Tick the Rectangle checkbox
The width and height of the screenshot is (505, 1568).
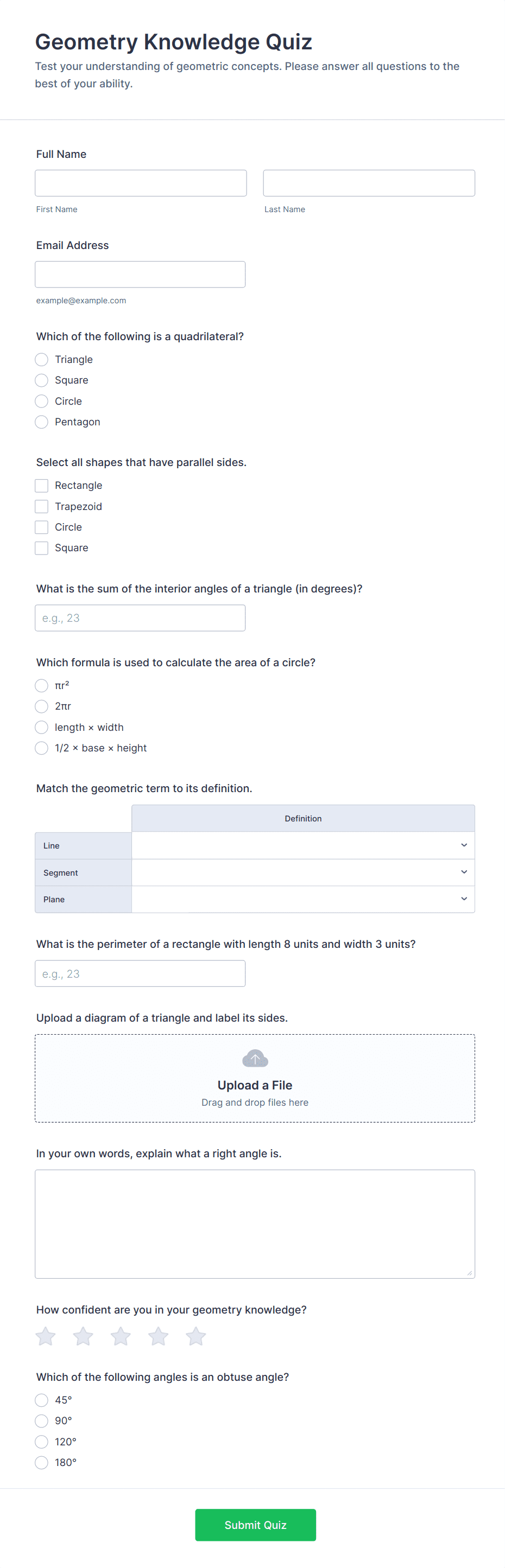(x=41, y=486)
